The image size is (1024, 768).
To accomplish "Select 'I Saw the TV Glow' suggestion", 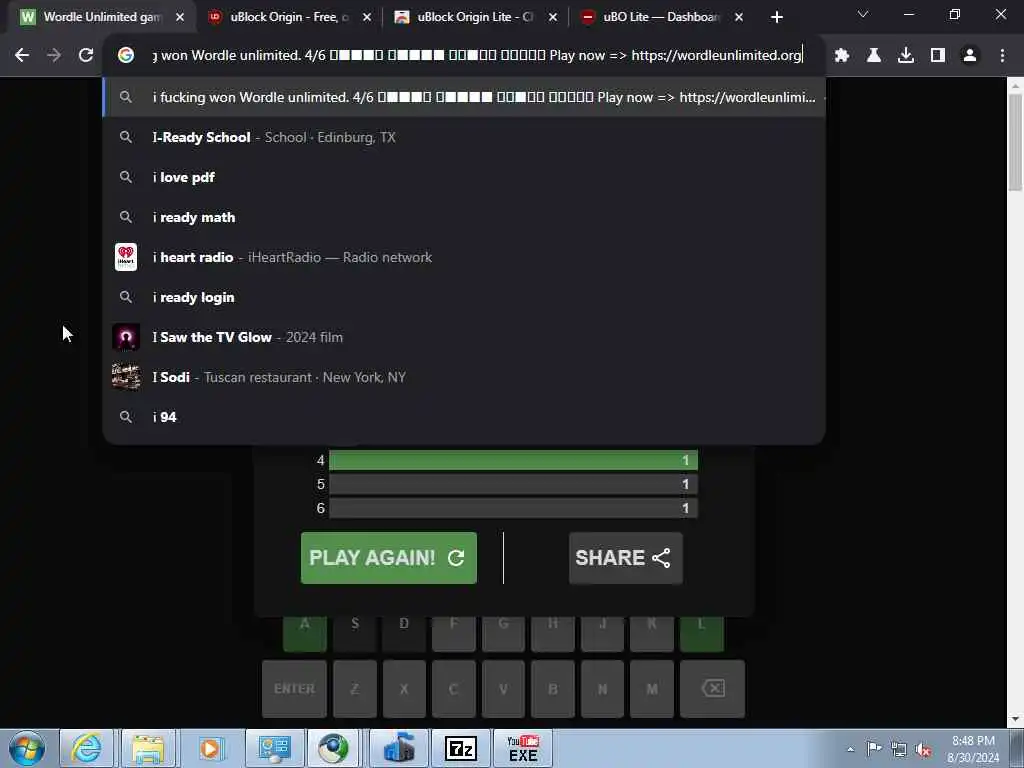I will 464,337.
